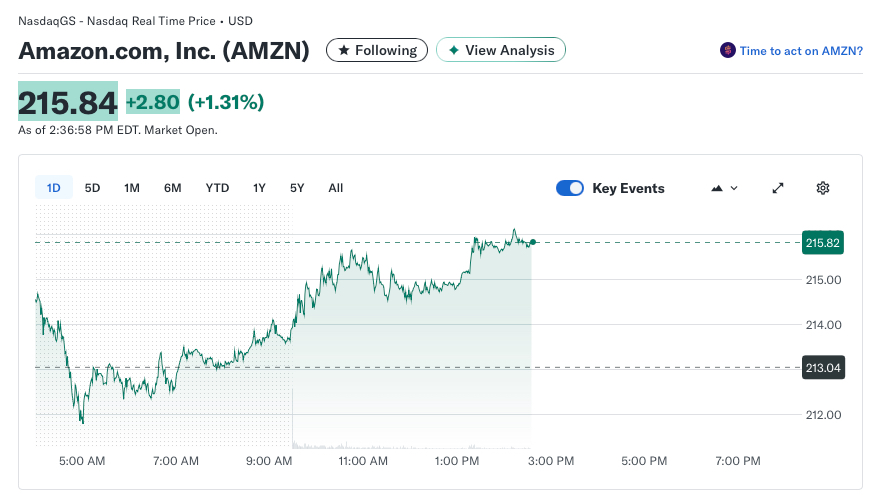The height and width of the screenshot is (495, 870).
Task: Switch to the 5D time range
Action: click(x=92, y=188)
